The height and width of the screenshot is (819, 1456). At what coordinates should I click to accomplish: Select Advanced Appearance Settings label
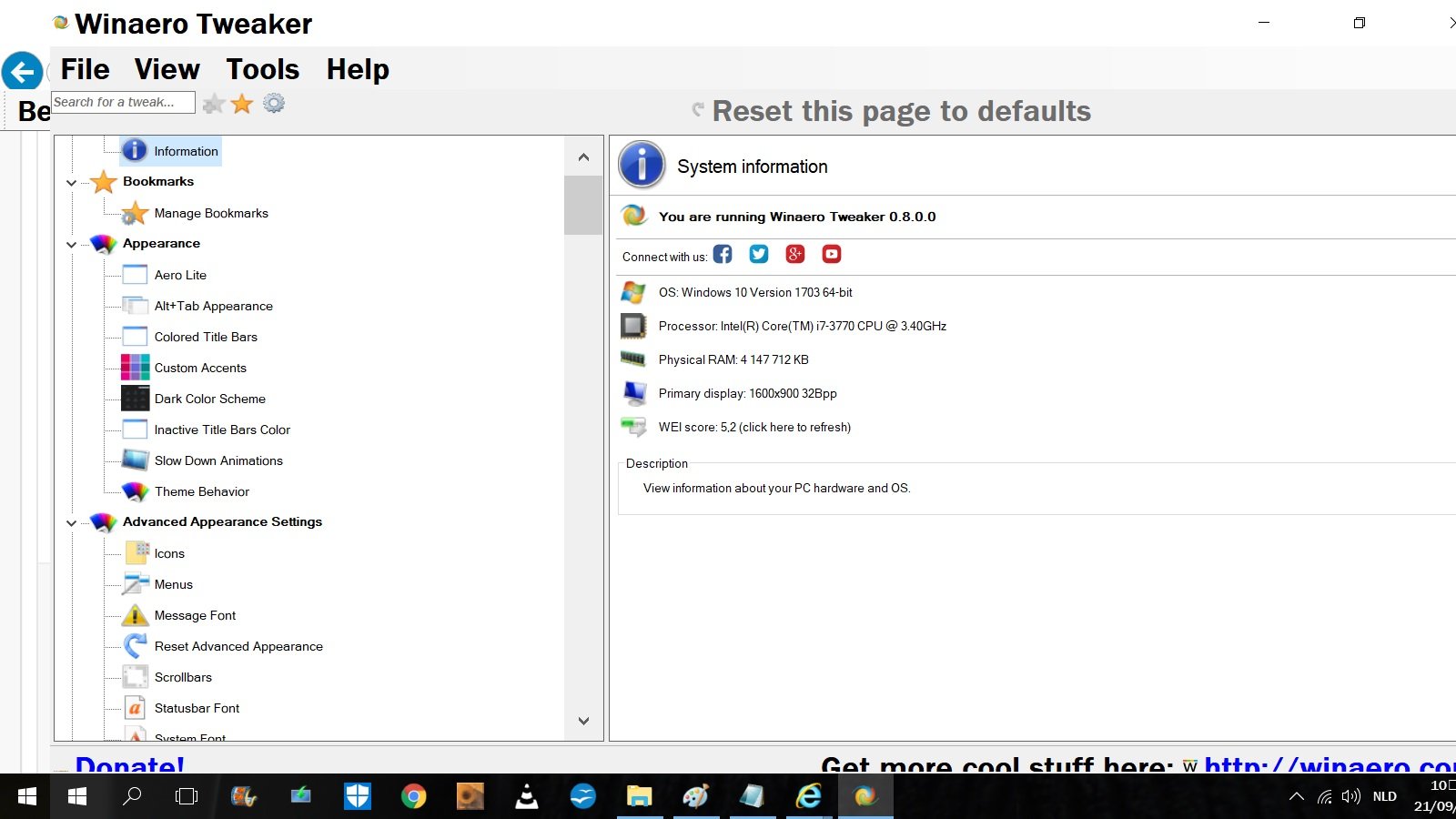(222, 521)
